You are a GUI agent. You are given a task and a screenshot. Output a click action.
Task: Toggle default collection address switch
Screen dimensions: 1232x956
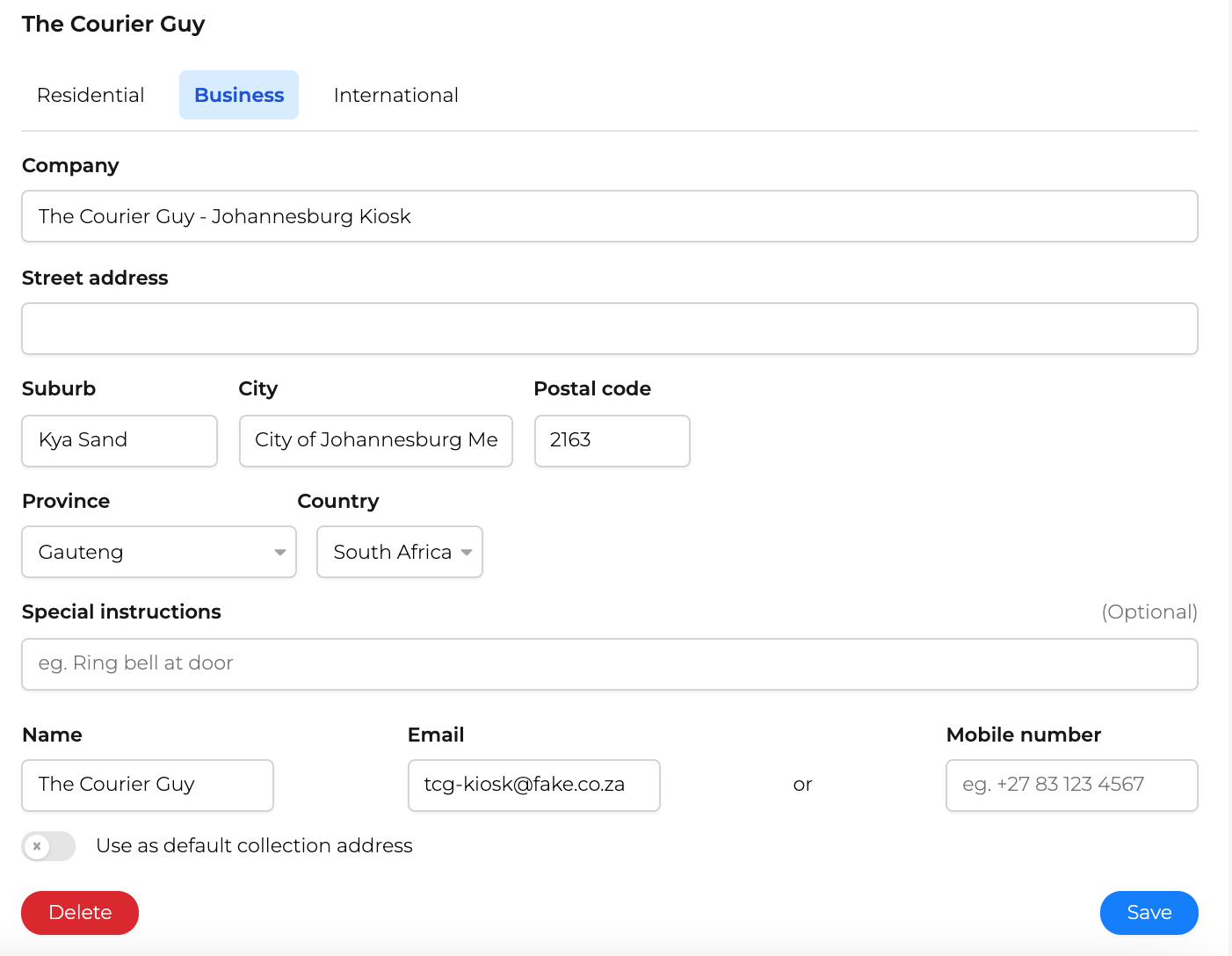click(x=48, y=846)
